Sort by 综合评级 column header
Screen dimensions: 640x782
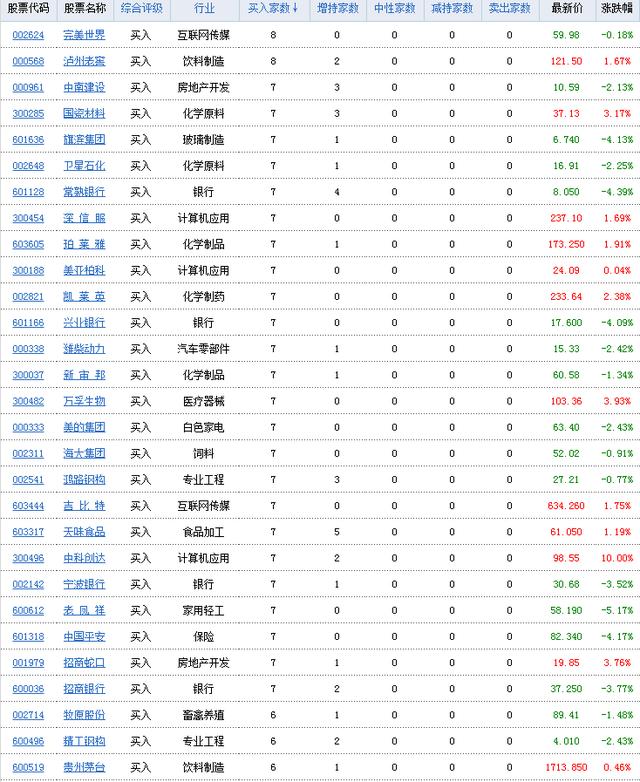(x=142, y=8)
